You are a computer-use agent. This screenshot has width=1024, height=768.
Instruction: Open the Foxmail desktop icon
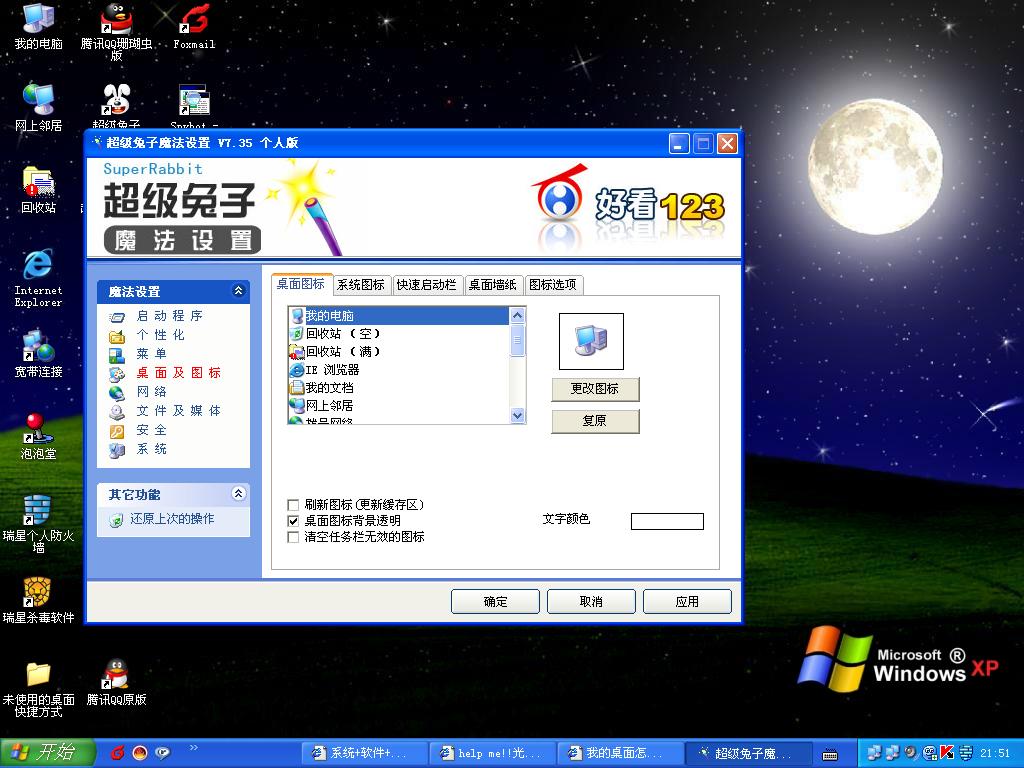click(194, 26)
